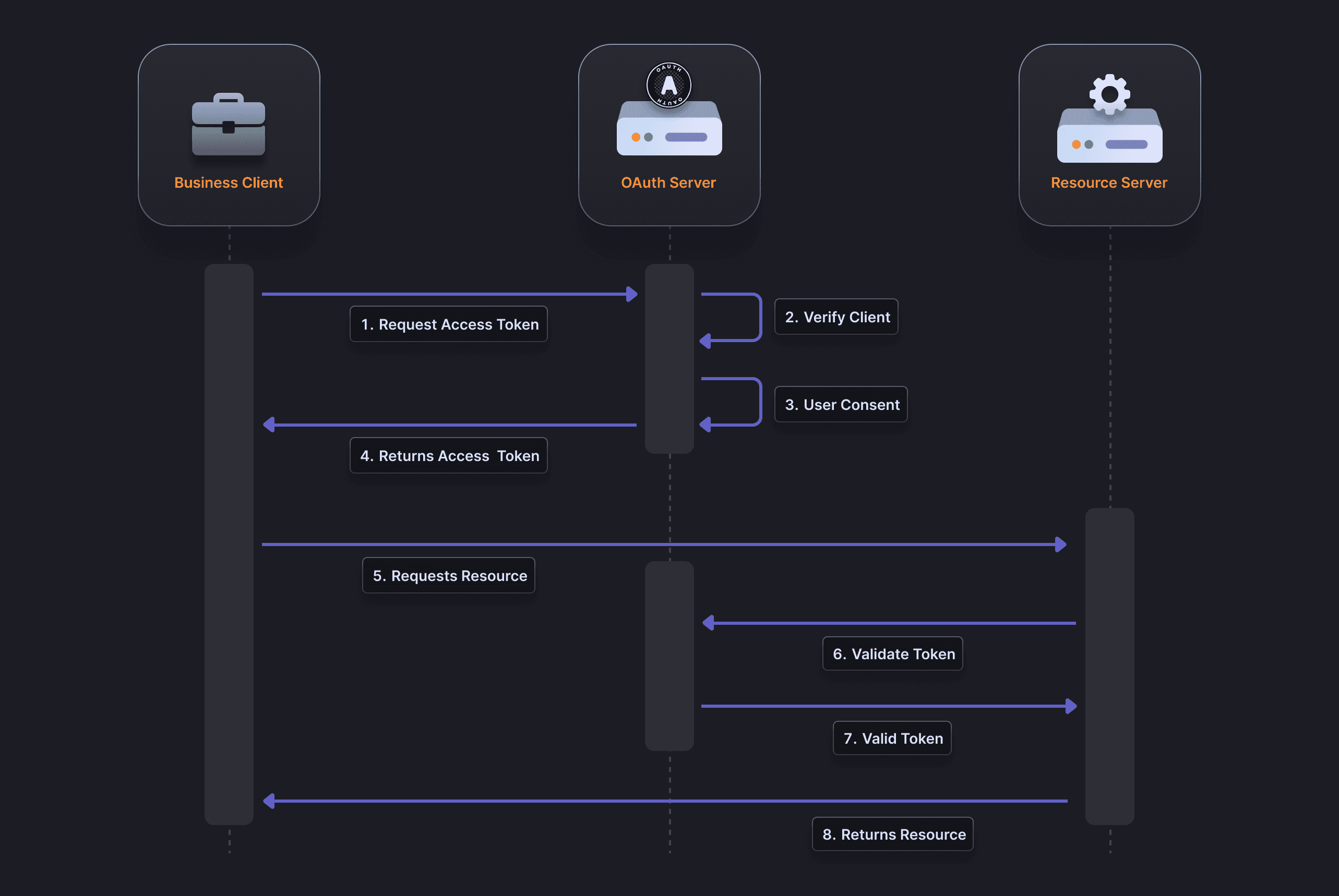
Task: Click the orange dot on the OAuth server icon
Action: [635, 137]
